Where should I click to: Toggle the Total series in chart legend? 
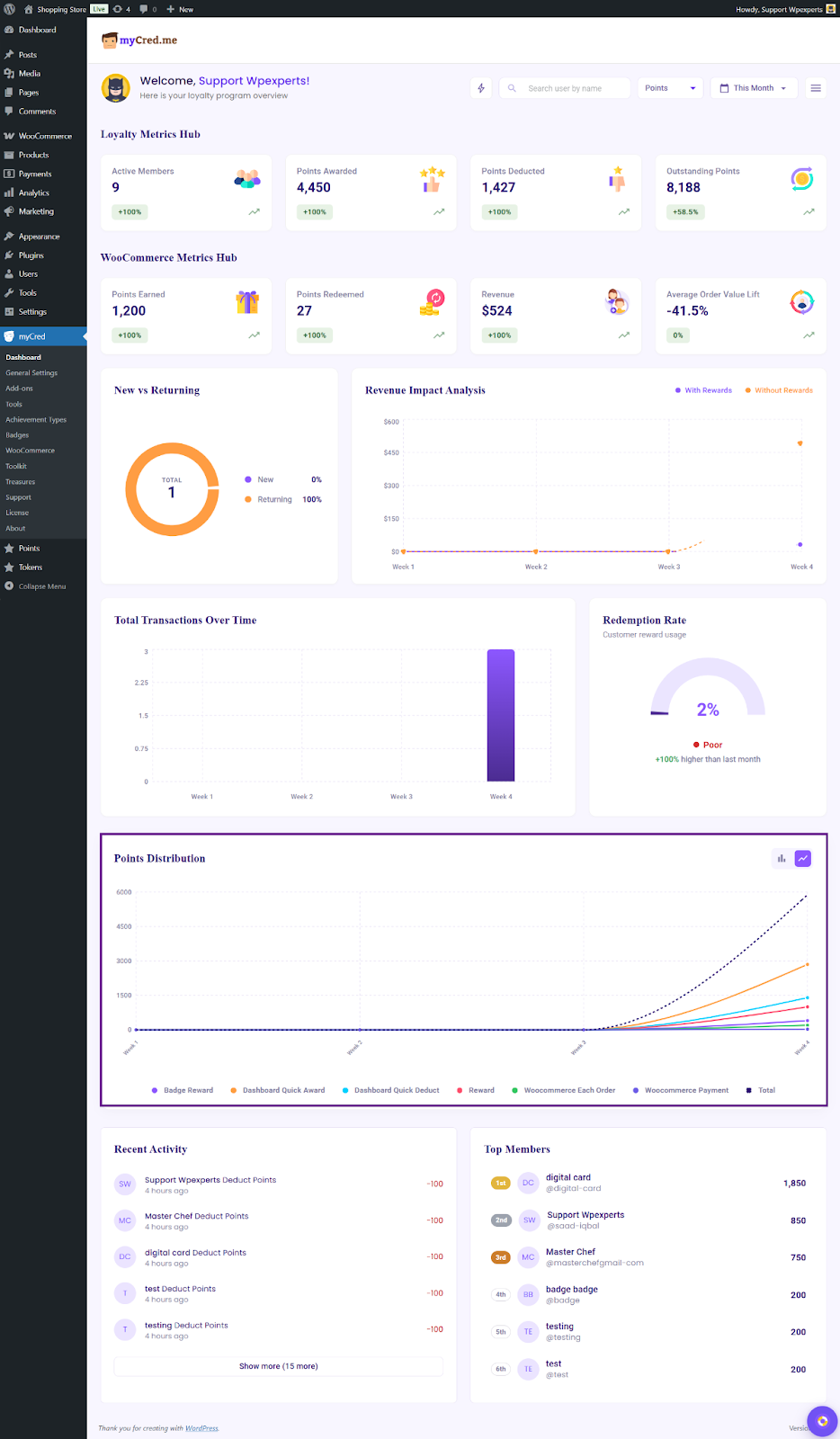click(x=761, y=1090)
